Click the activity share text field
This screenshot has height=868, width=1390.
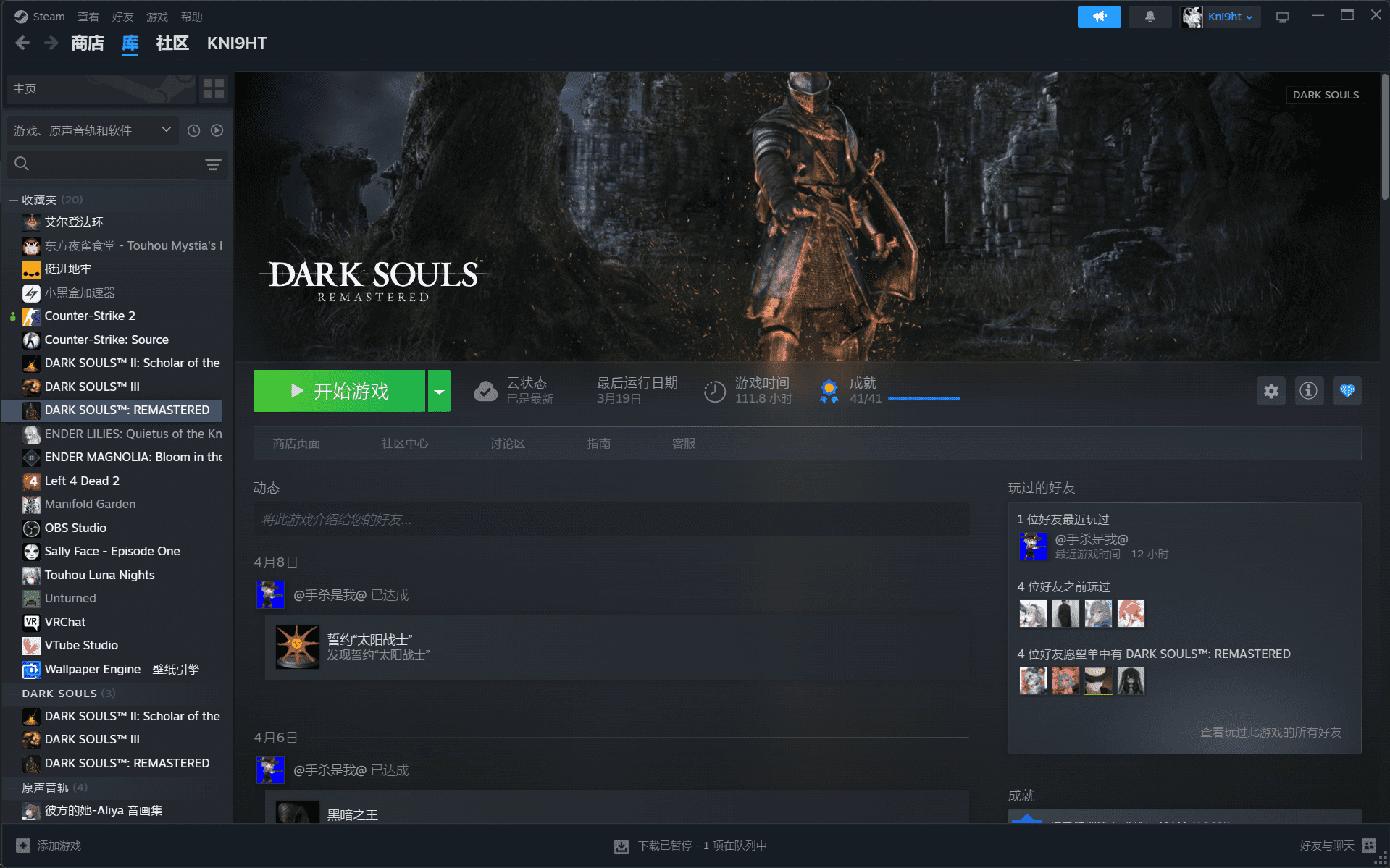(611, 520)
